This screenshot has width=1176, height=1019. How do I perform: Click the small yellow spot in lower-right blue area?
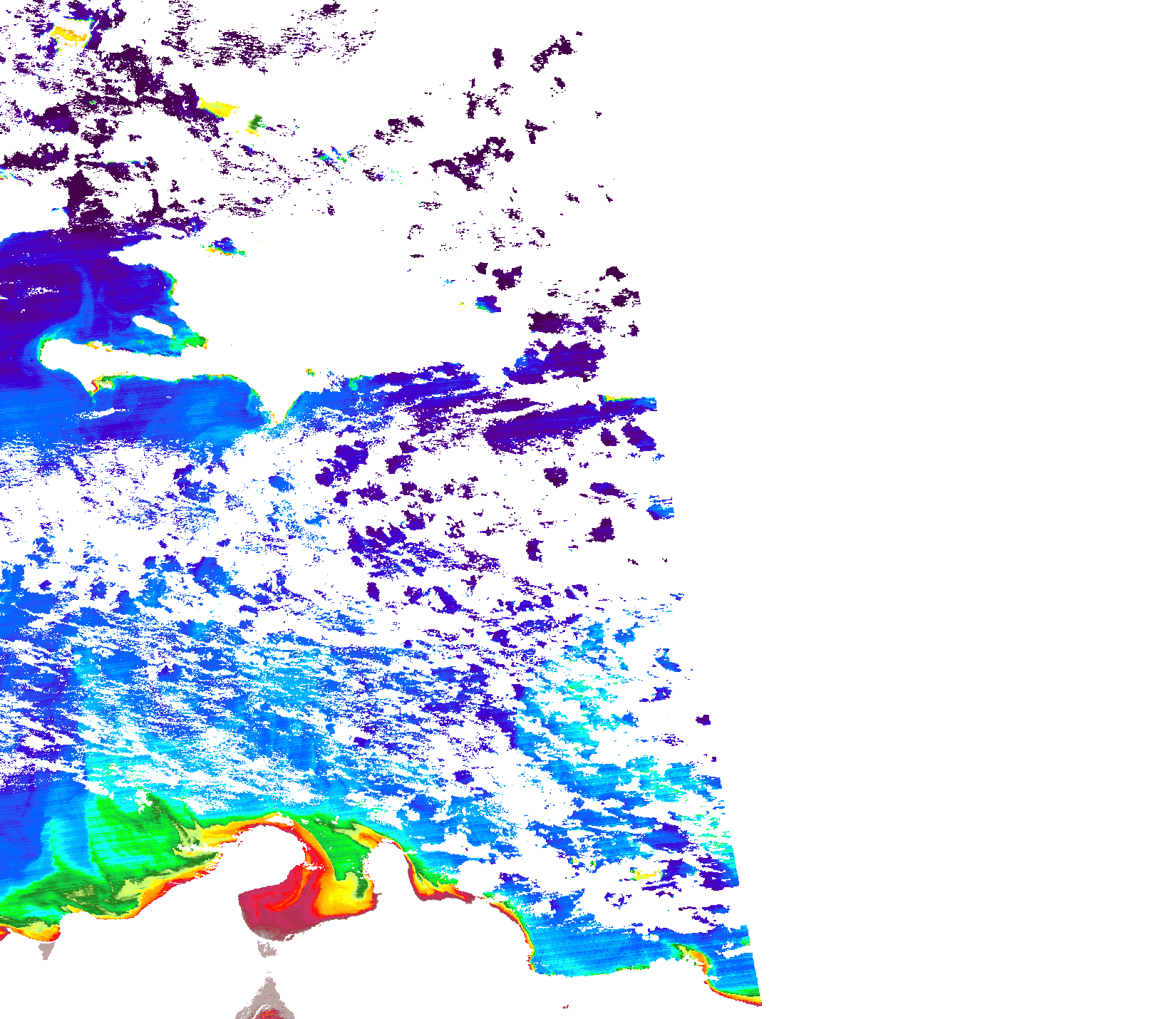tap(645, 874)
